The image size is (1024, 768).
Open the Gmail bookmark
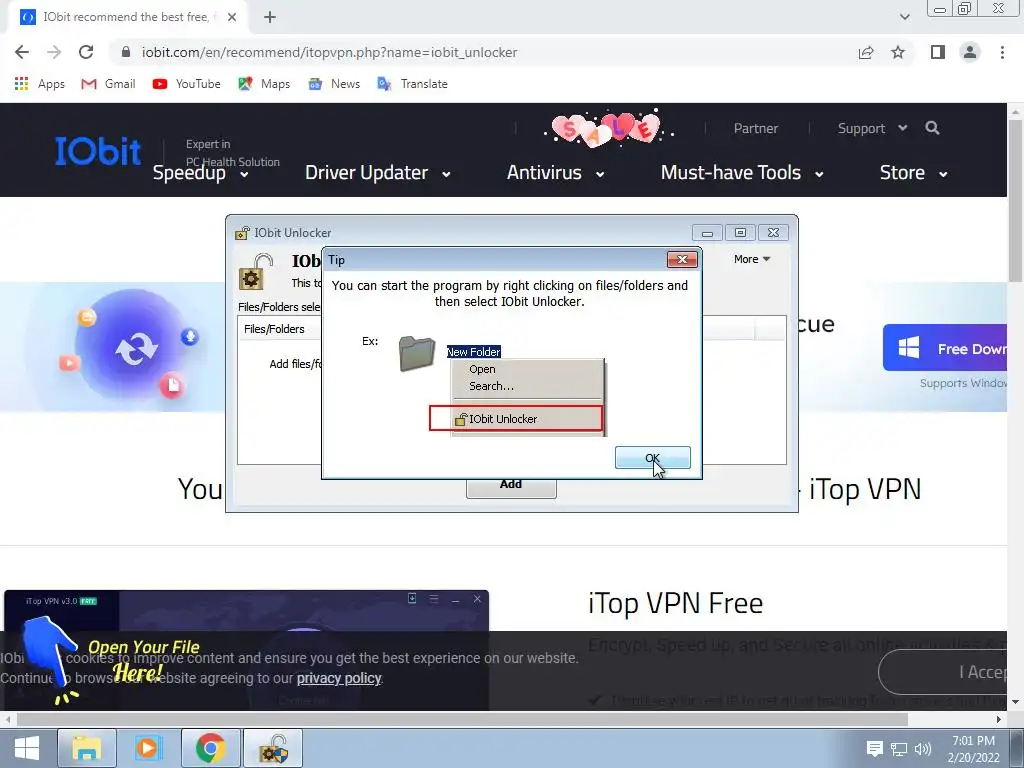click(x=108, y=84)
